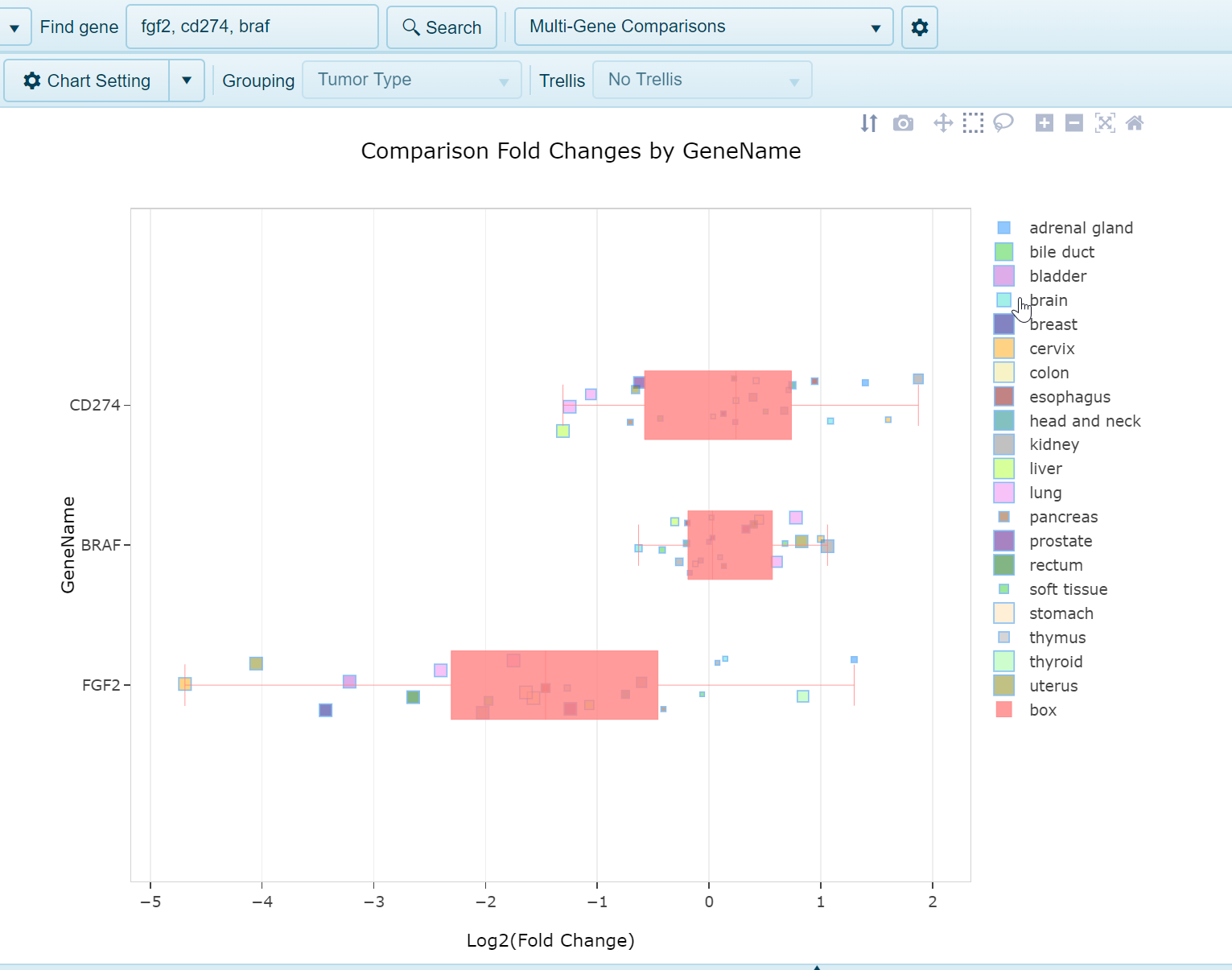
Task: Expand Chart Setting dropdown arrow
Action: (187, 80)
